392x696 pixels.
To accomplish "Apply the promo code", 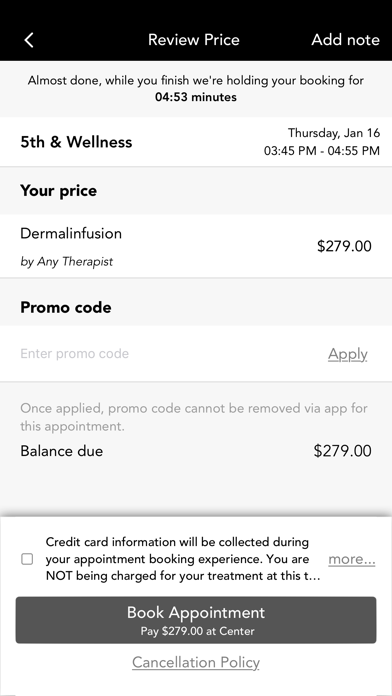I will [348, 354].
